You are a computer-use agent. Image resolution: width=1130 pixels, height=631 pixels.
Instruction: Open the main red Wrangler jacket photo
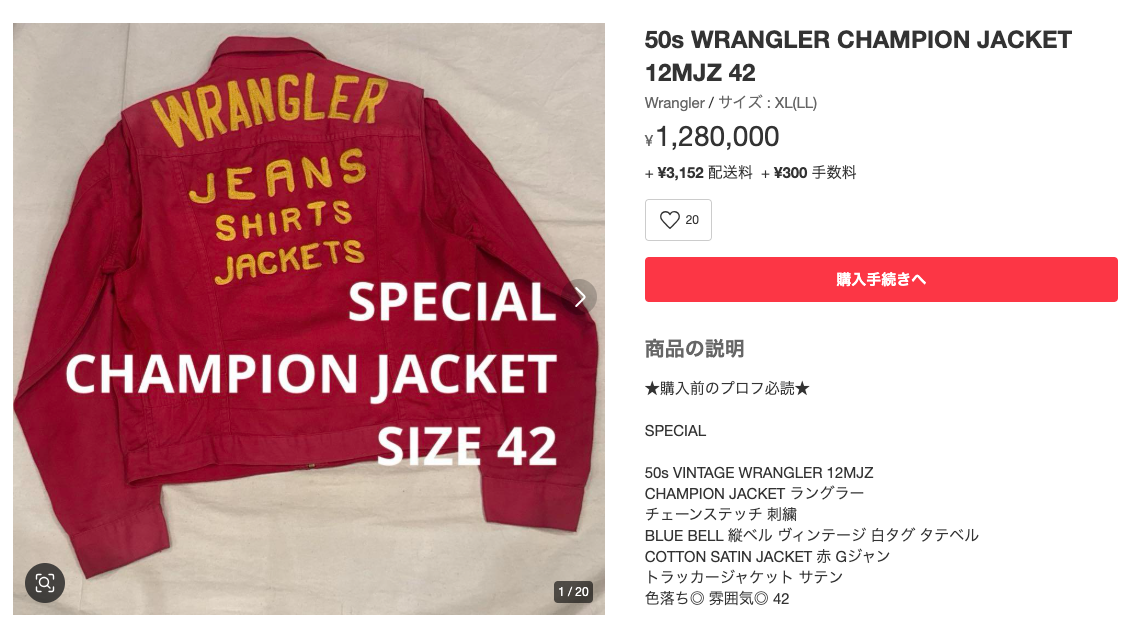click(x=308, y=318)
